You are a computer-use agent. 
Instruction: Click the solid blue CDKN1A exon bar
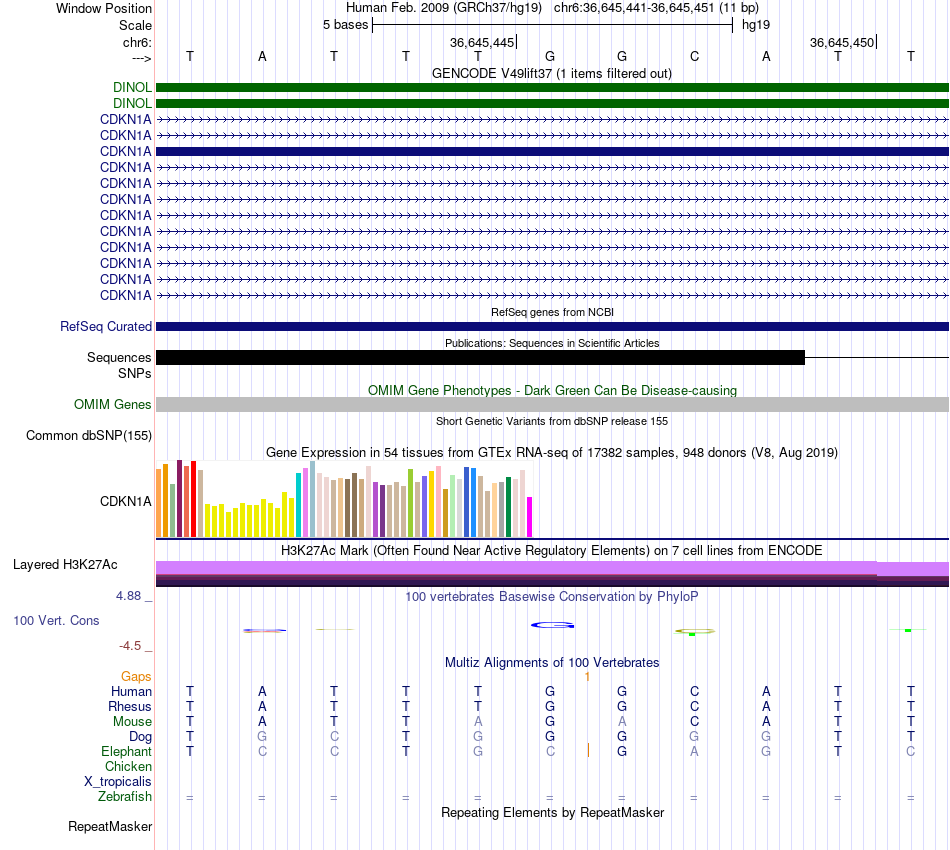click(552, 151)
